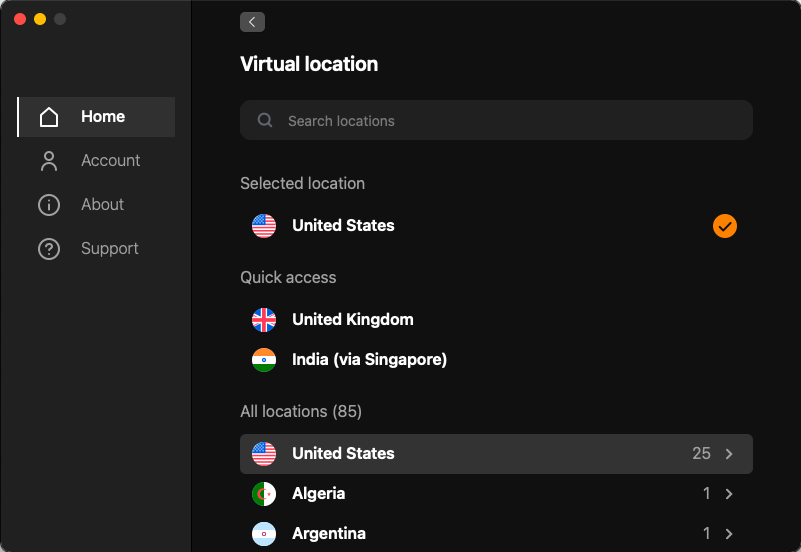This screenshot has width=801, height=552.
Task: Open the Account section label
Action: click(x=110, y=160)
